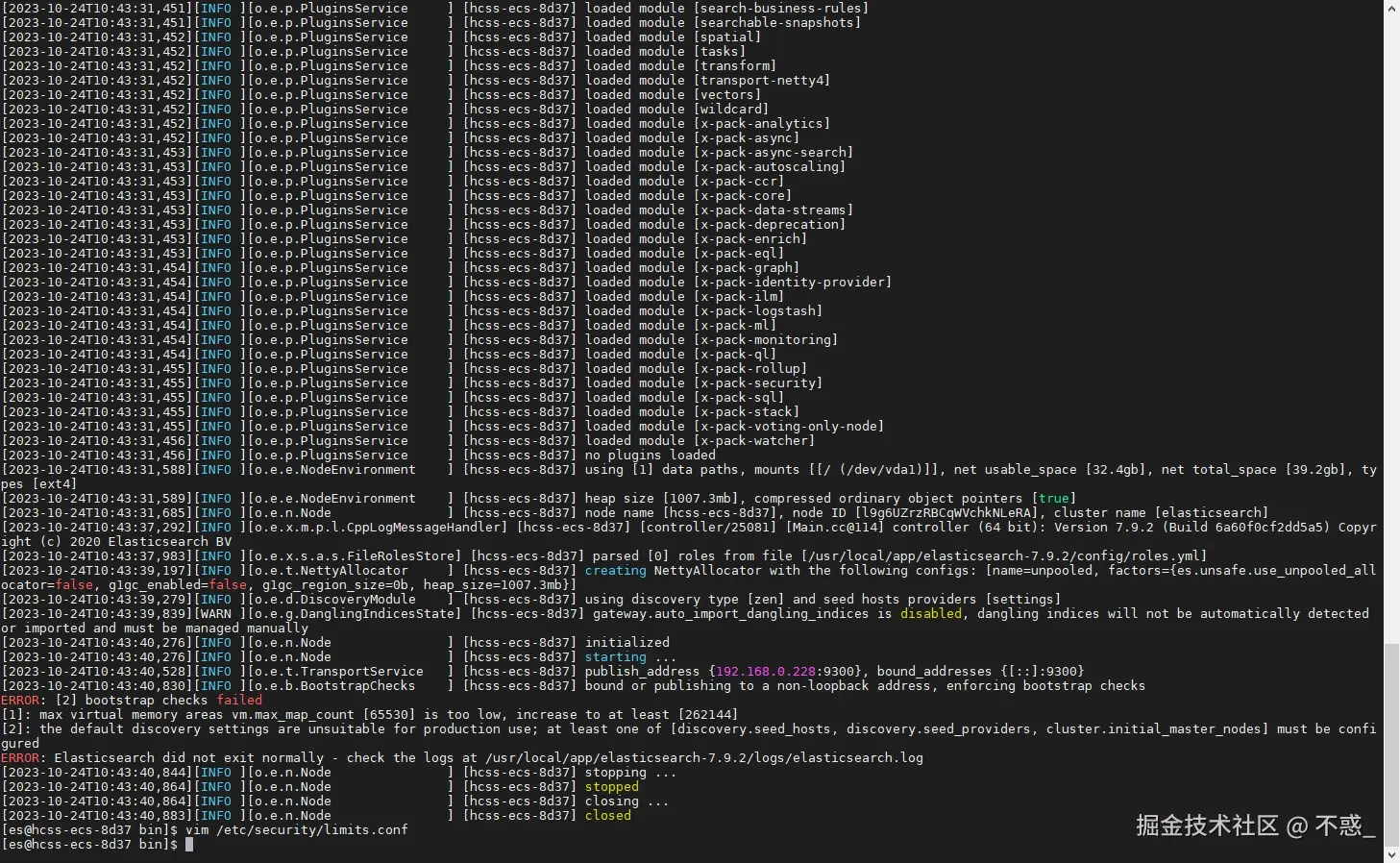Click the module name [x-pack-ilm]
Image resolution: width=1400 pixels, height=863 pixels.
pyautogui.click(x=738, y=297)
